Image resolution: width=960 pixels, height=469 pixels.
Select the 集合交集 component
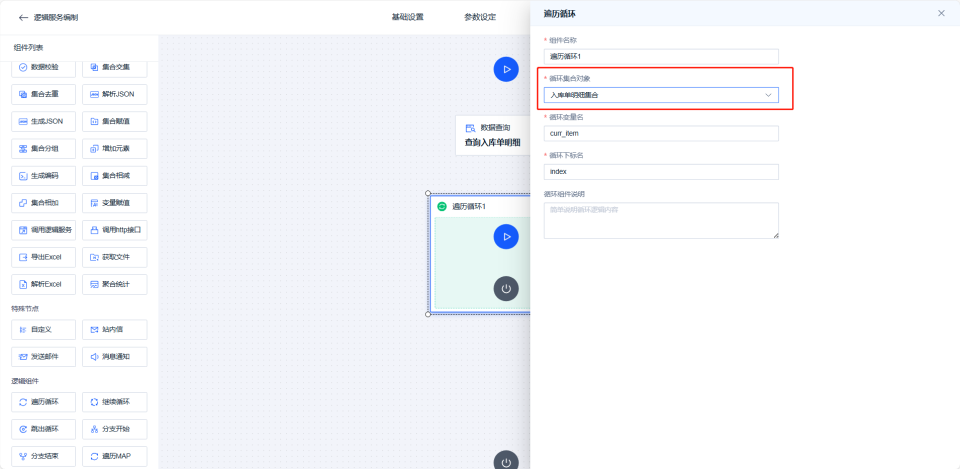(114, 67)
